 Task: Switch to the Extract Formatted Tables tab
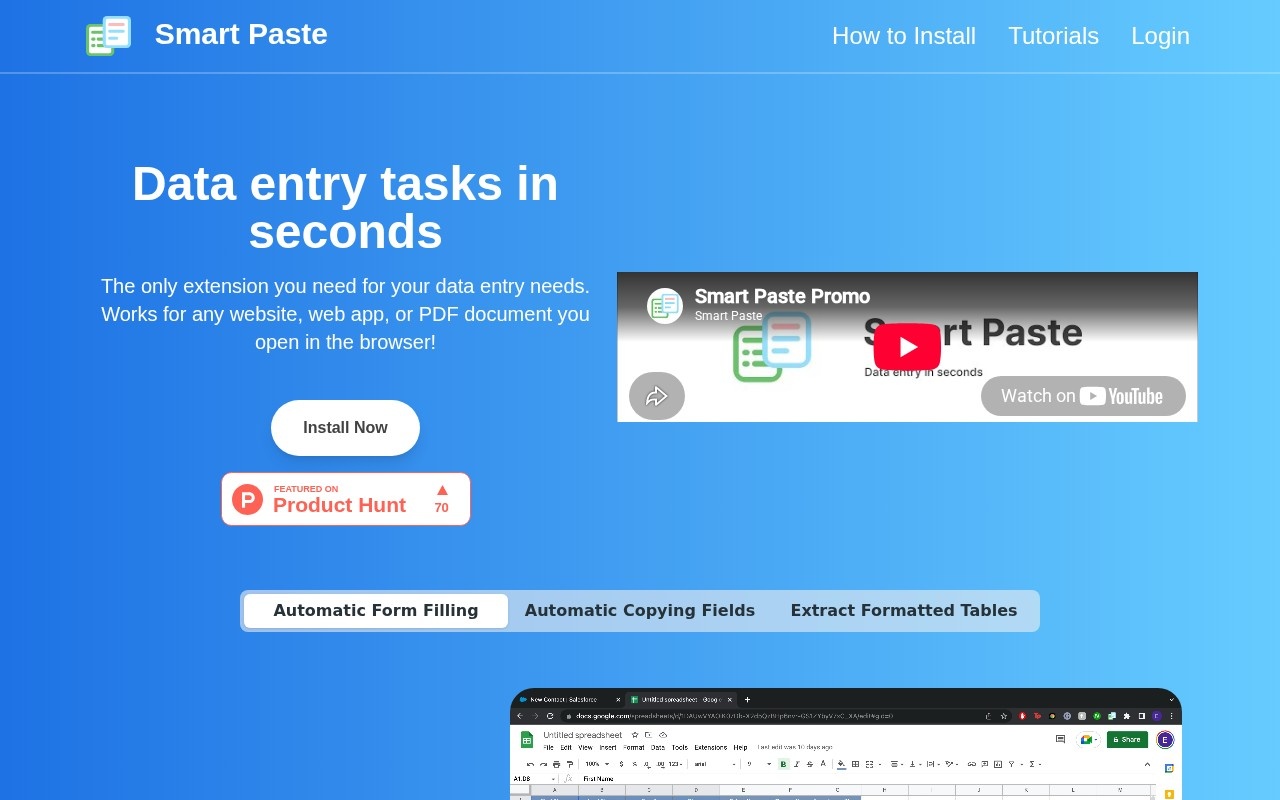point(904,611)
